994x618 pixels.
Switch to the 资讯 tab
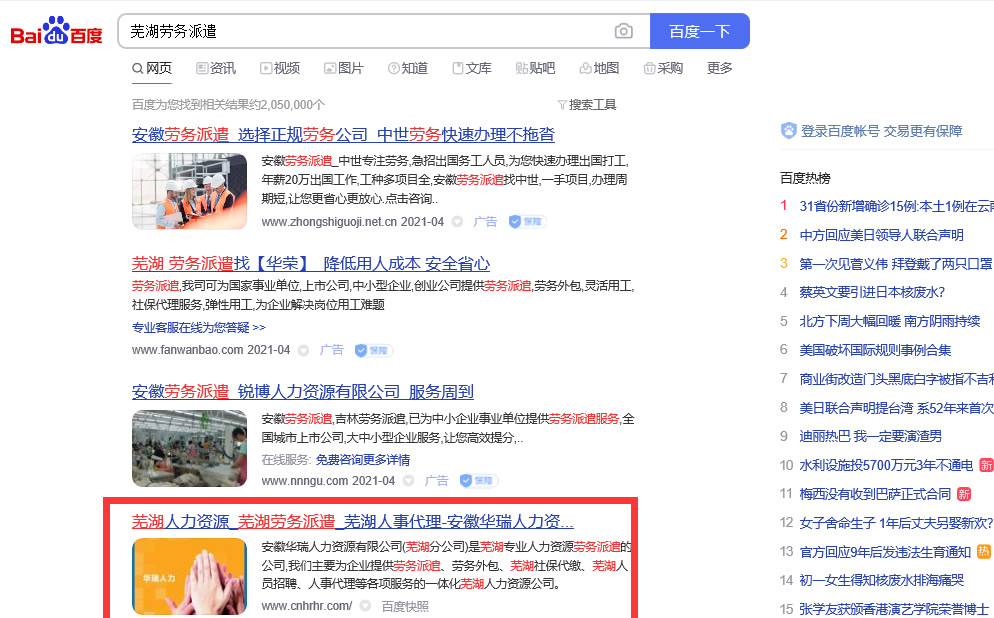pos(216,68)
